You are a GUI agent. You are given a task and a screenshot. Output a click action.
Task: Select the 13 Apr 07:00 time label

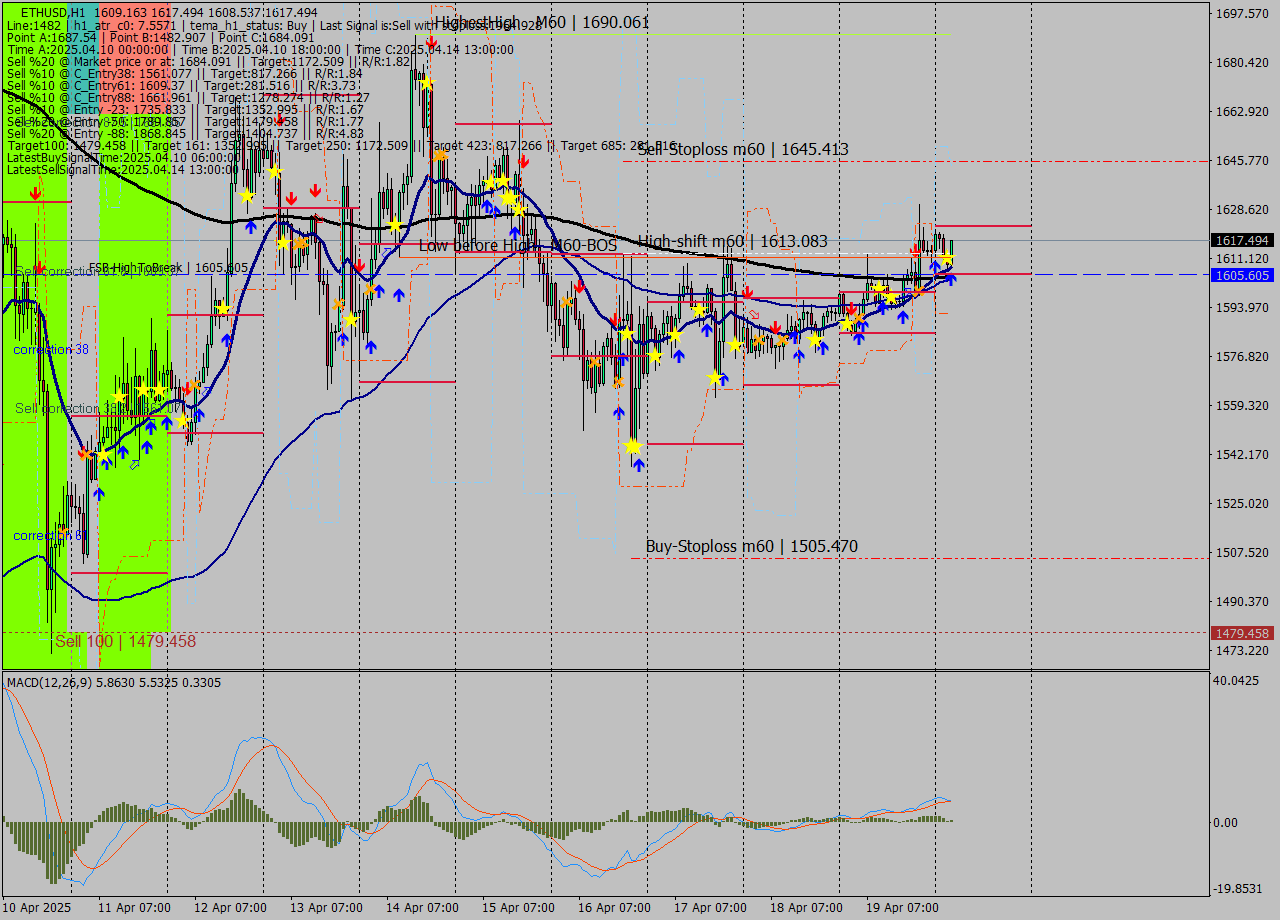[x=326, y=908]
